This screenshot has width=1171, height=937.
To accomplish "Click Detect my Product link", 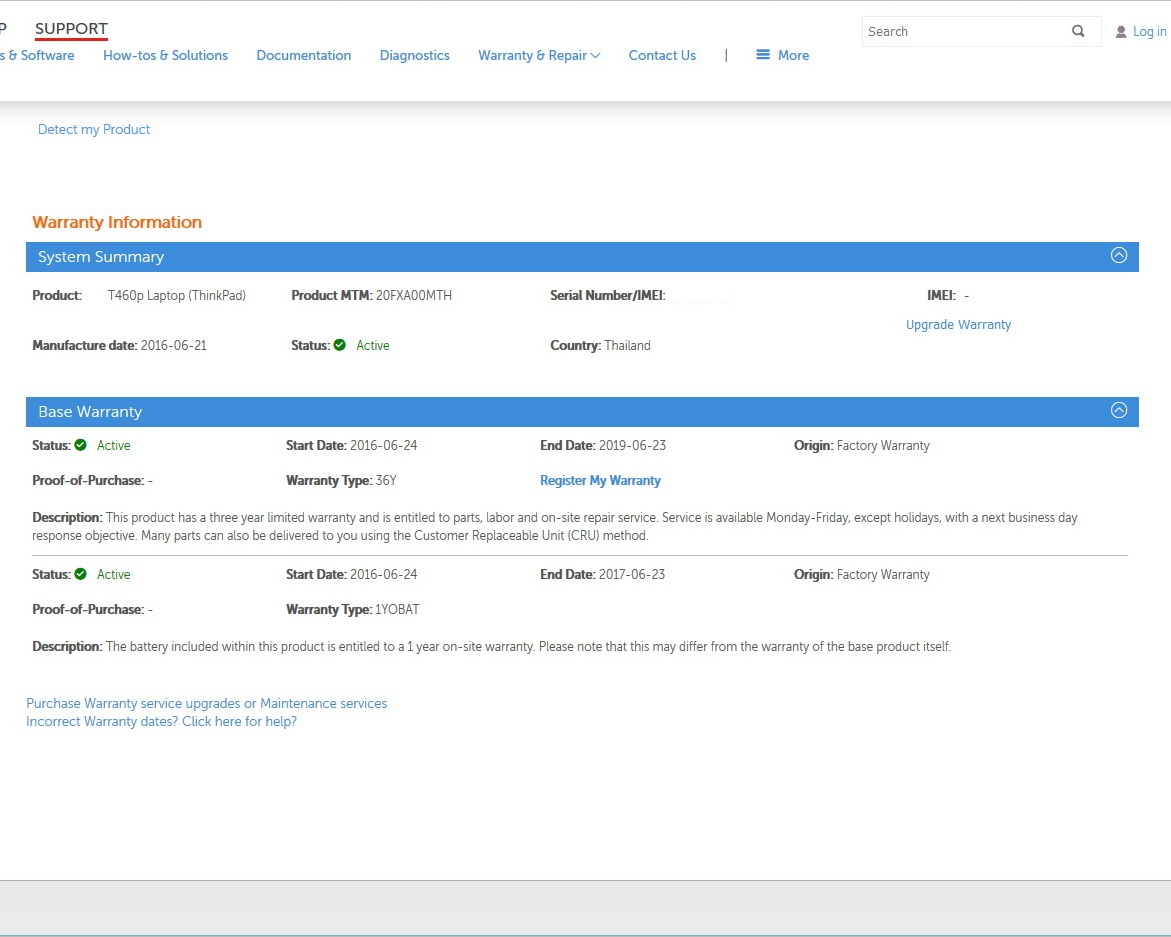I will 94,129.
